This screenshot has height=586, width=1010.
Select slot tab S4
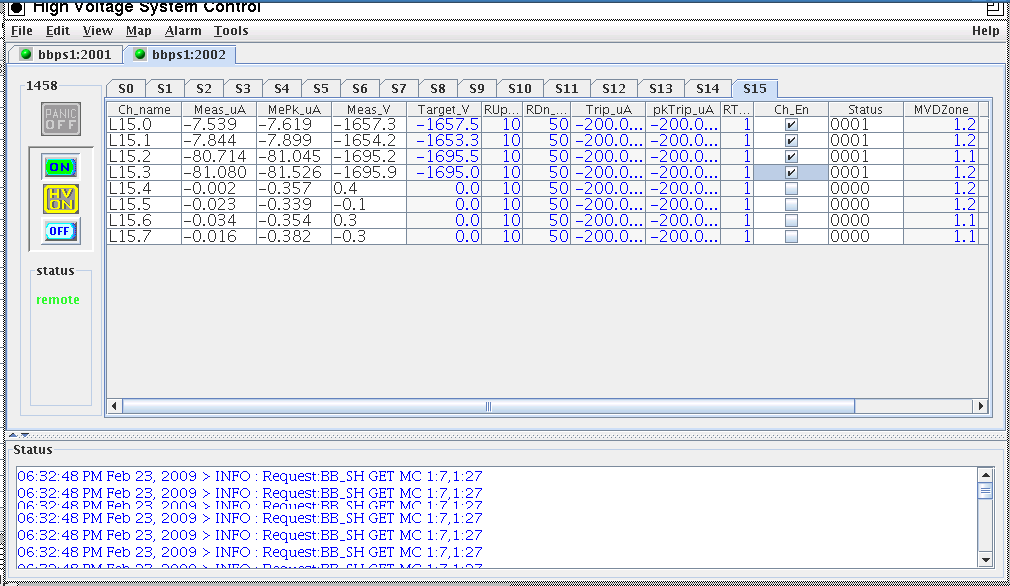pyautogui.click(x=282, y=89)
